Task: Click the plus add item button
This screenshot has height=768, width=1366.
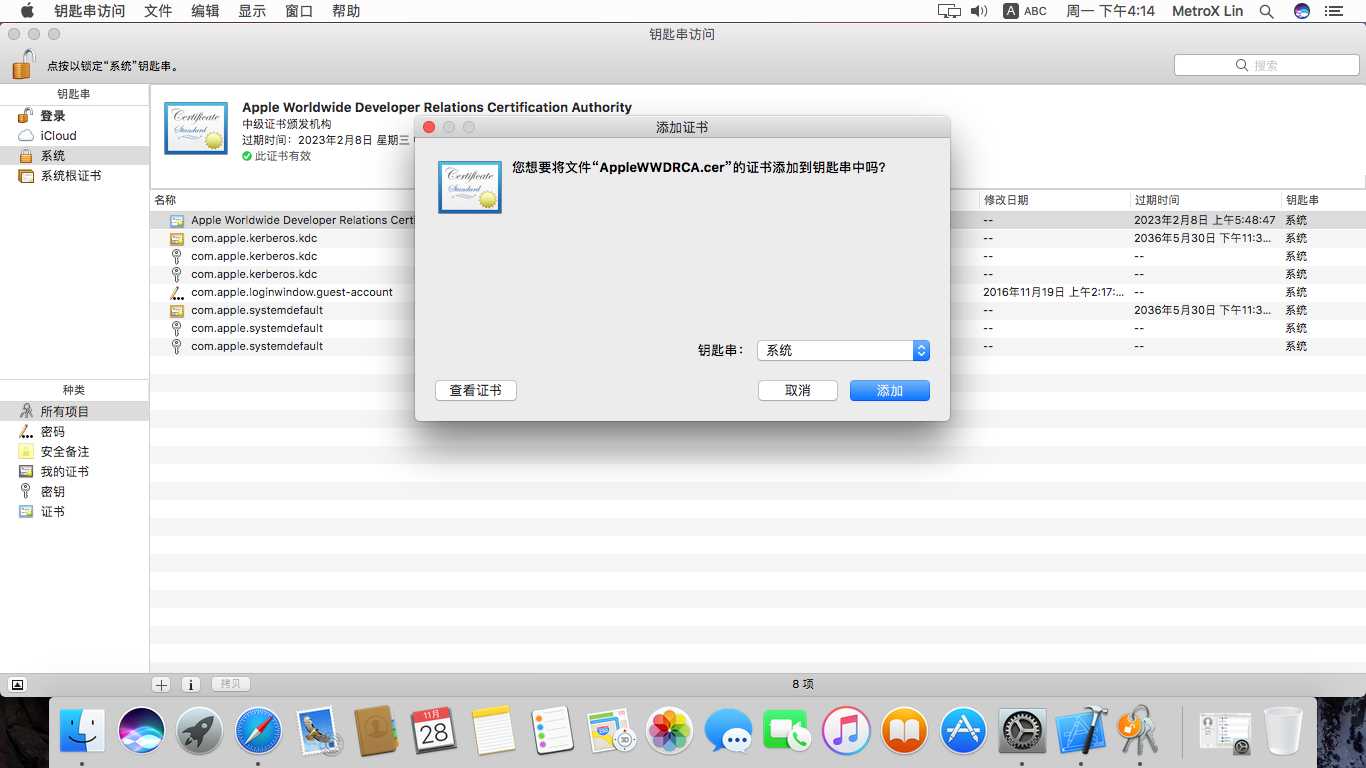Action: pyautogui.click(x=161, y=685)
